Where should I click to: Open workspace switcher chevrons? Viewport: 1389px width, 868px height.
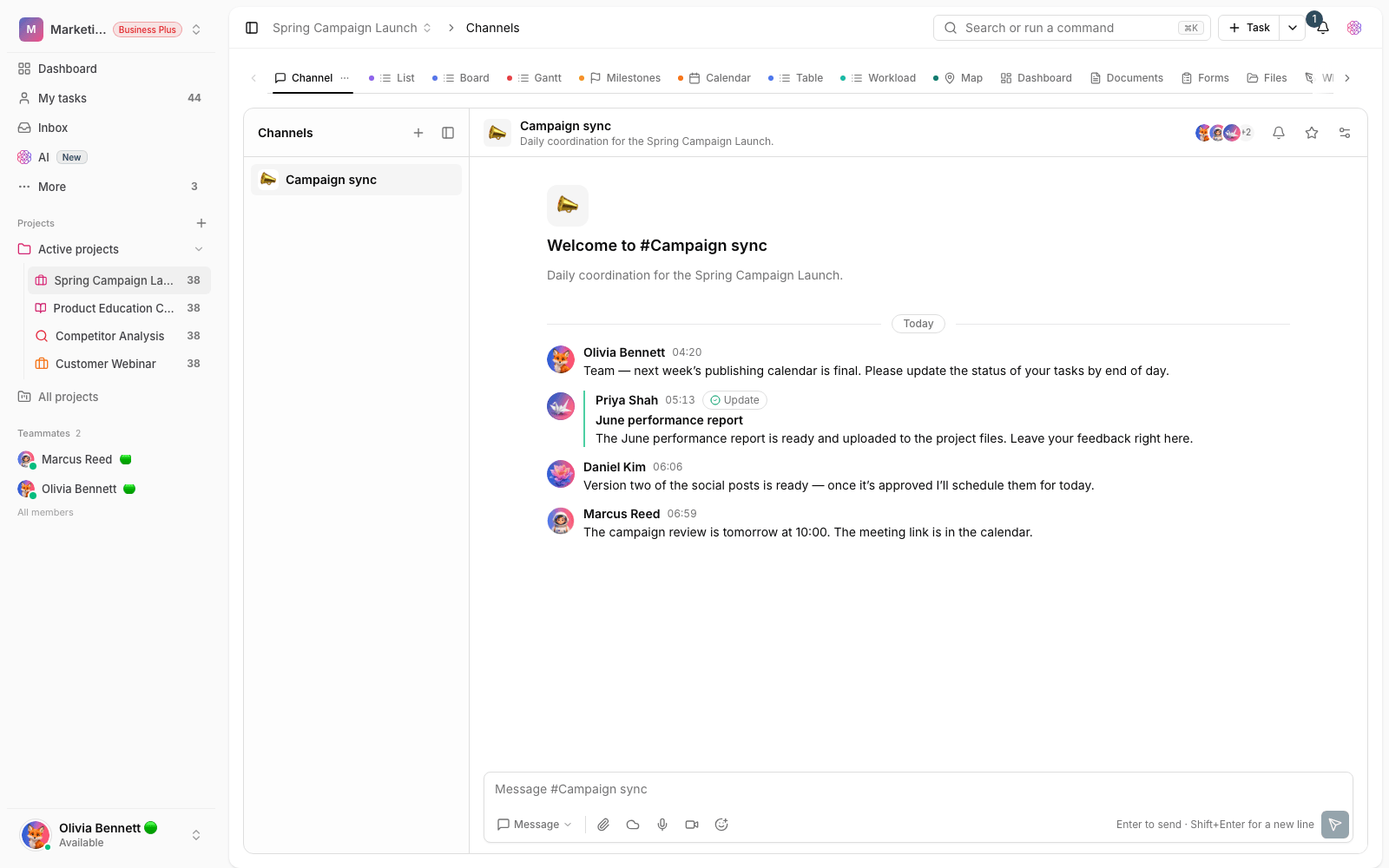tap(196, 30)
